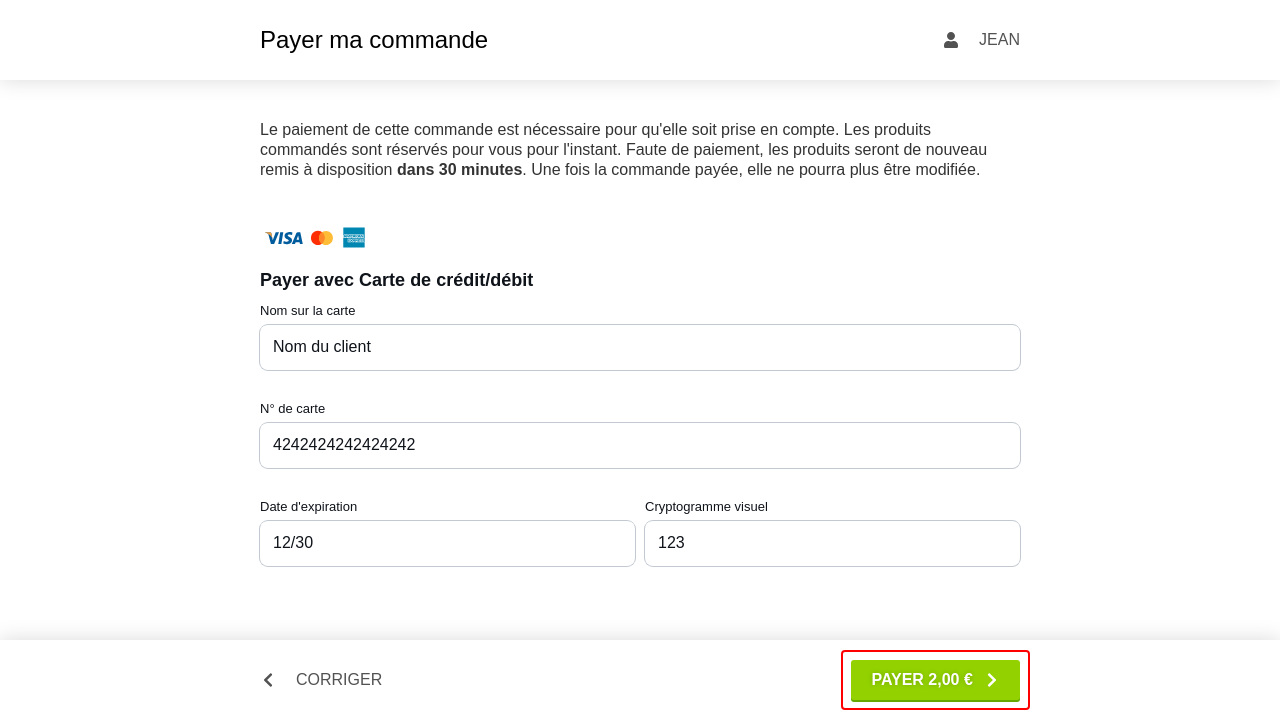The height and width of the screenshot is (720, 1280).
Task: Click the bold 'dans 30 minutes' text
Action: (459, 170)
